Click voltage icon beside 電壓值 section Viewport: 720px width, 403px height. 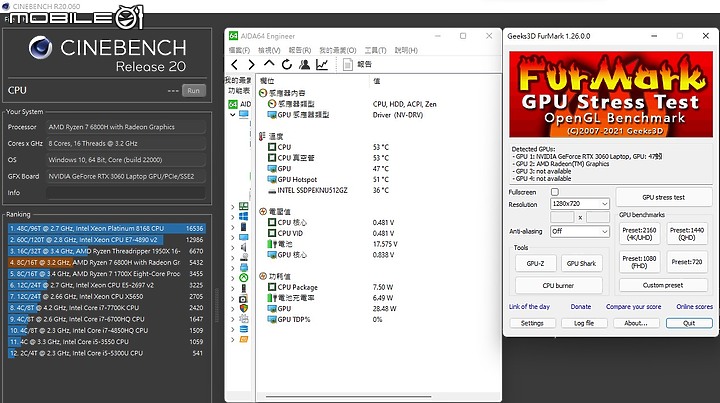point(263,212)
